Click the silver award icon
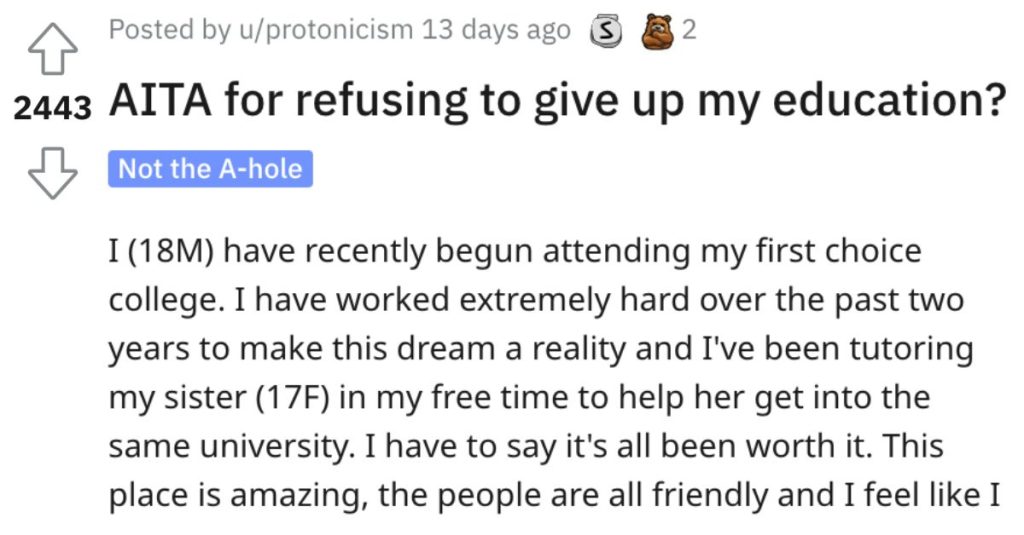 tap(606, 31)
